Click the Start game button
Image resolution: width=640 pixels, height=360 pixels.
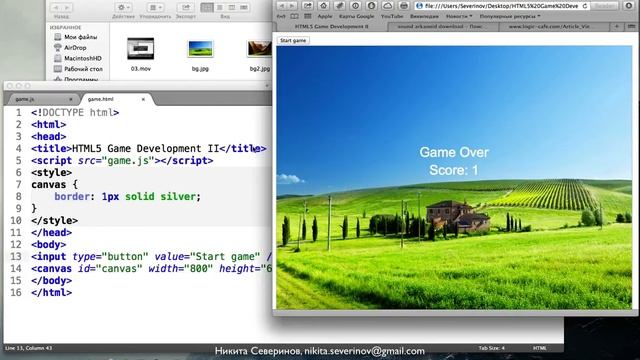pyautogui.click(x=293, y=40)
